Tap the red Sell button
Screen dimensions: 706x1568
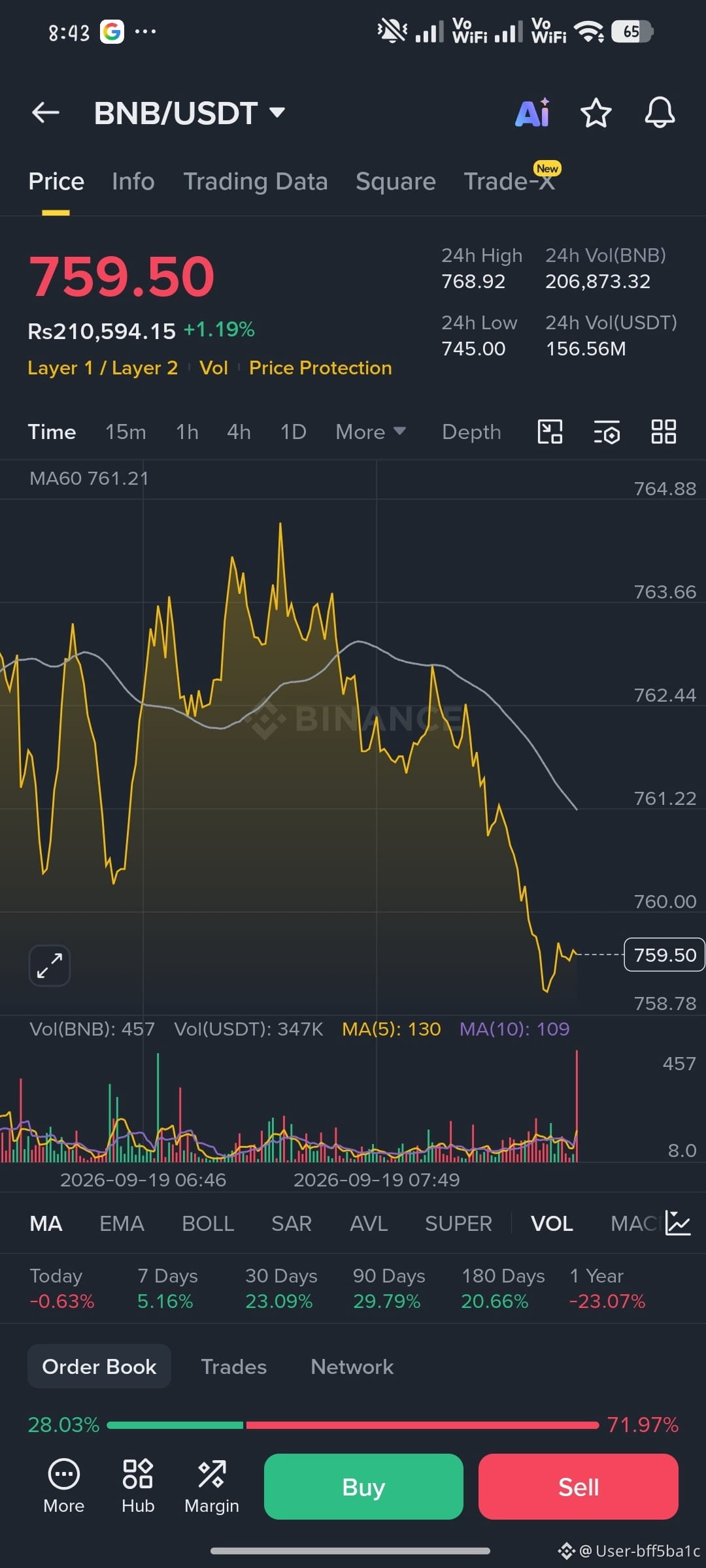click(x=579, y=1486)
